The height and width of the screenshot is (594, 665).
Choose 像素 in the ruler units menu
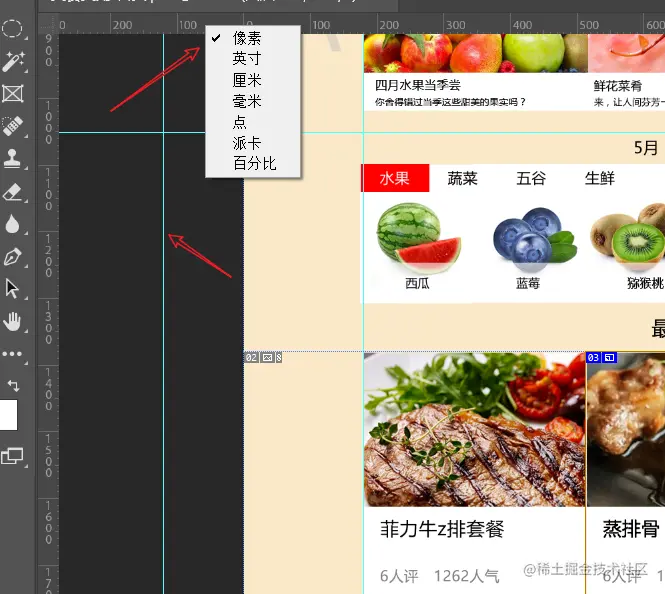pos(253,38)
